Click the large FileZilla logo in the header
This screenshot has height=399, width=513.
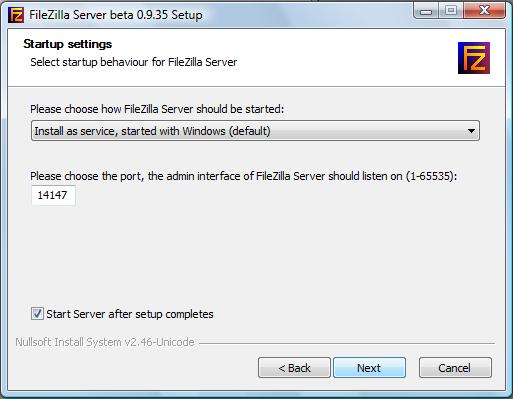(474, 58)
